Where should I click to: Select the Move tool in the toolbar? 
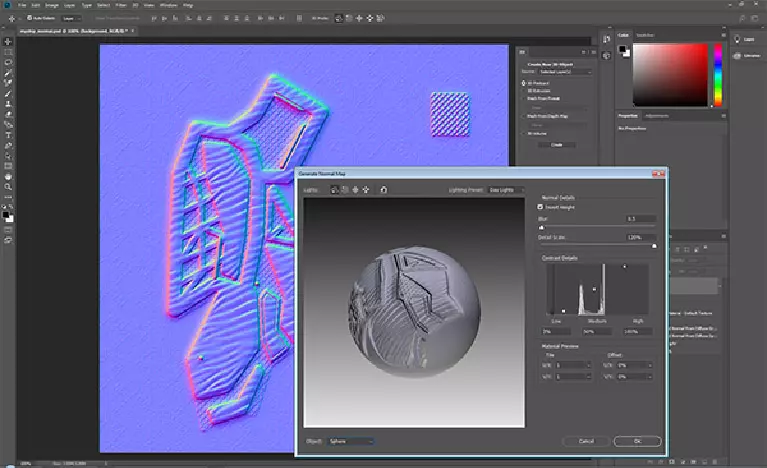coord(8,41)
